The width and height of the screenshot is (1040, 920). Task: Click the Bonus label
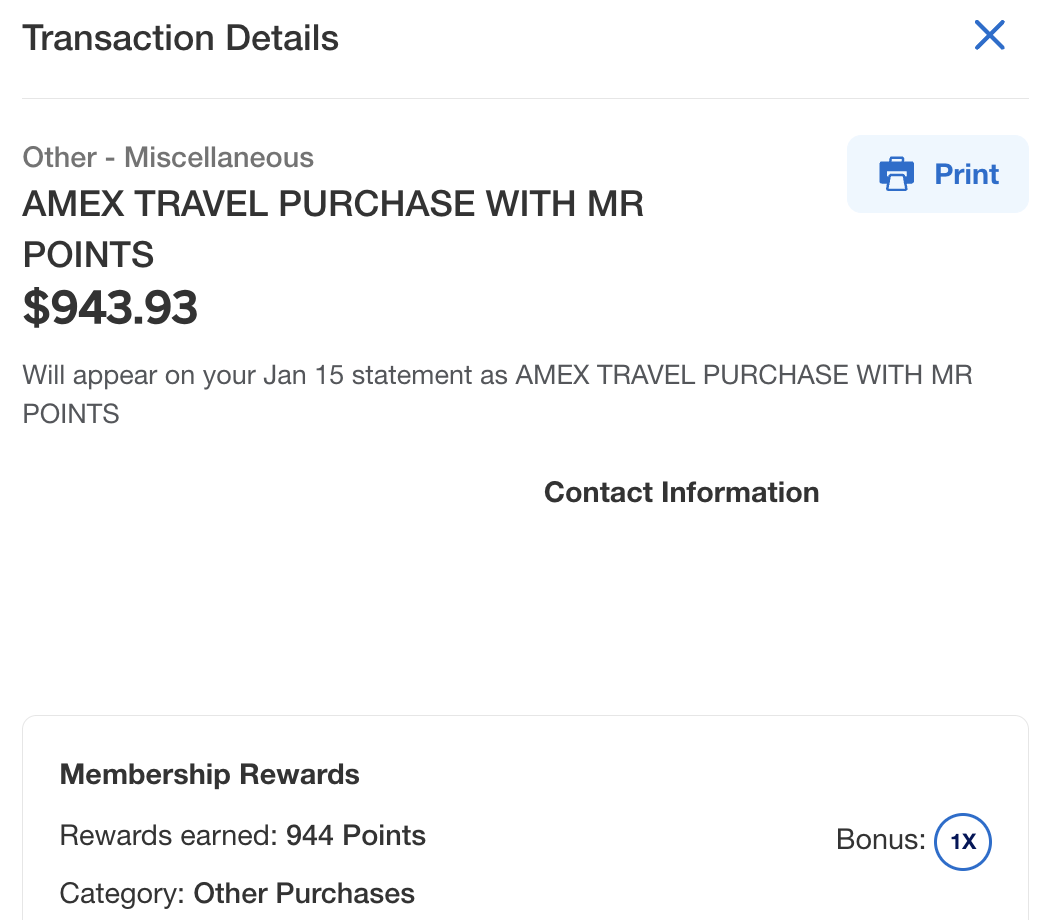(x=880, y=840)
